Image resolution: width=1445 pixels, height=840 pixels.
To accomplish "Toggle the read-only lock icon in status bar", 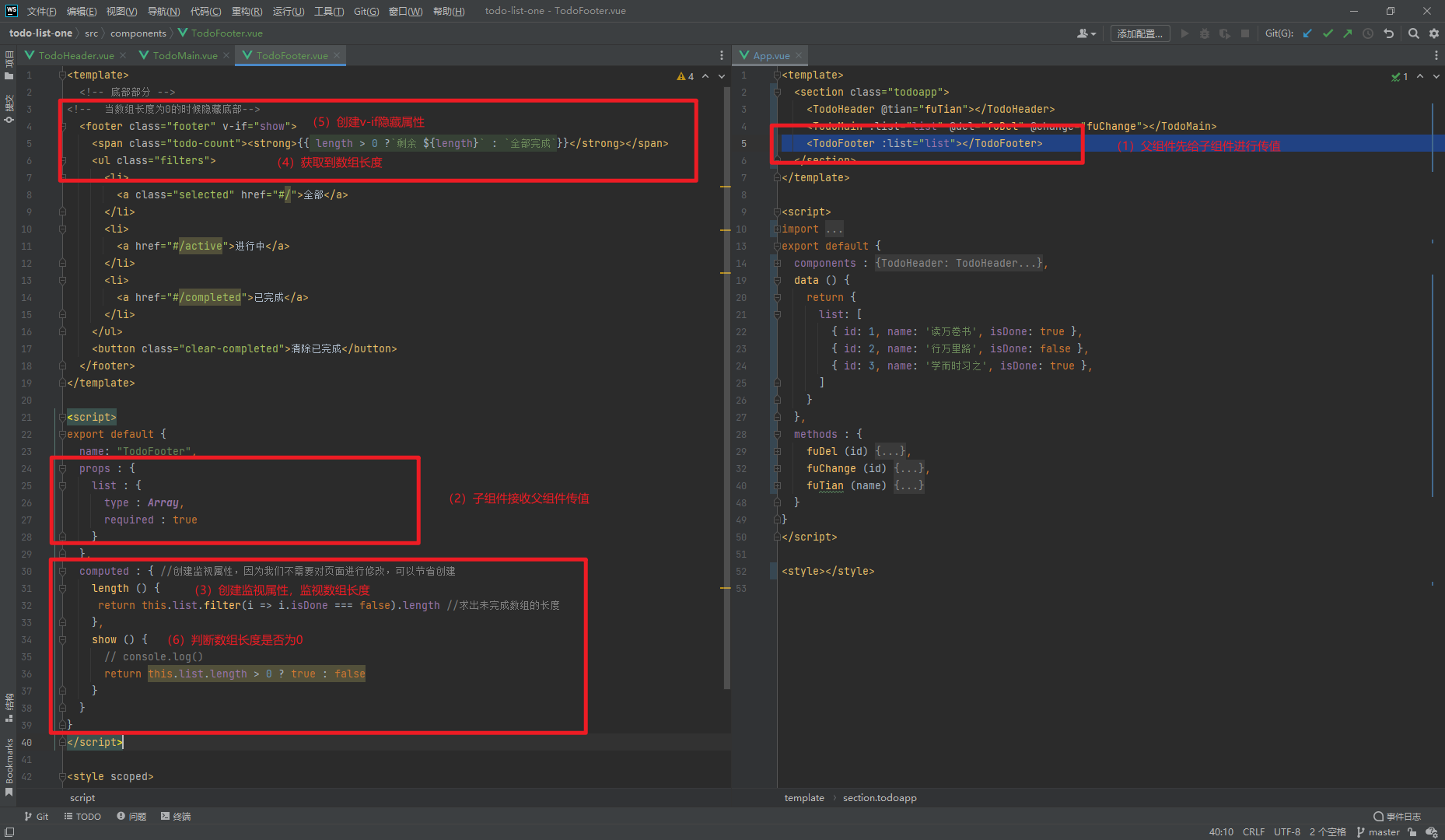I will click(1412, 832).
